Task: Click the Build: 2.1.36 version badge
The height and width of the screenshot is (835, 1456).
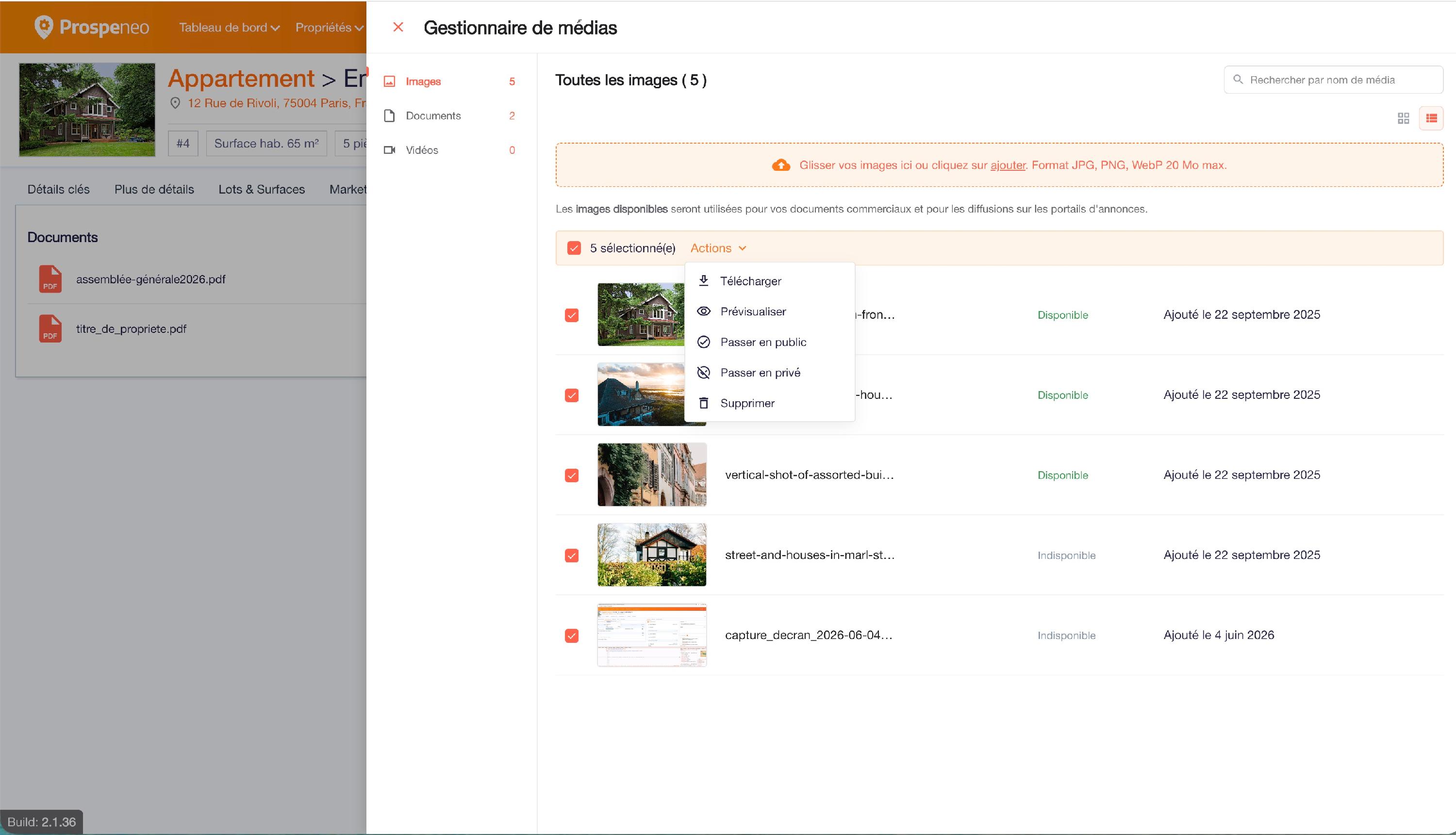Action: pos(42,822)
